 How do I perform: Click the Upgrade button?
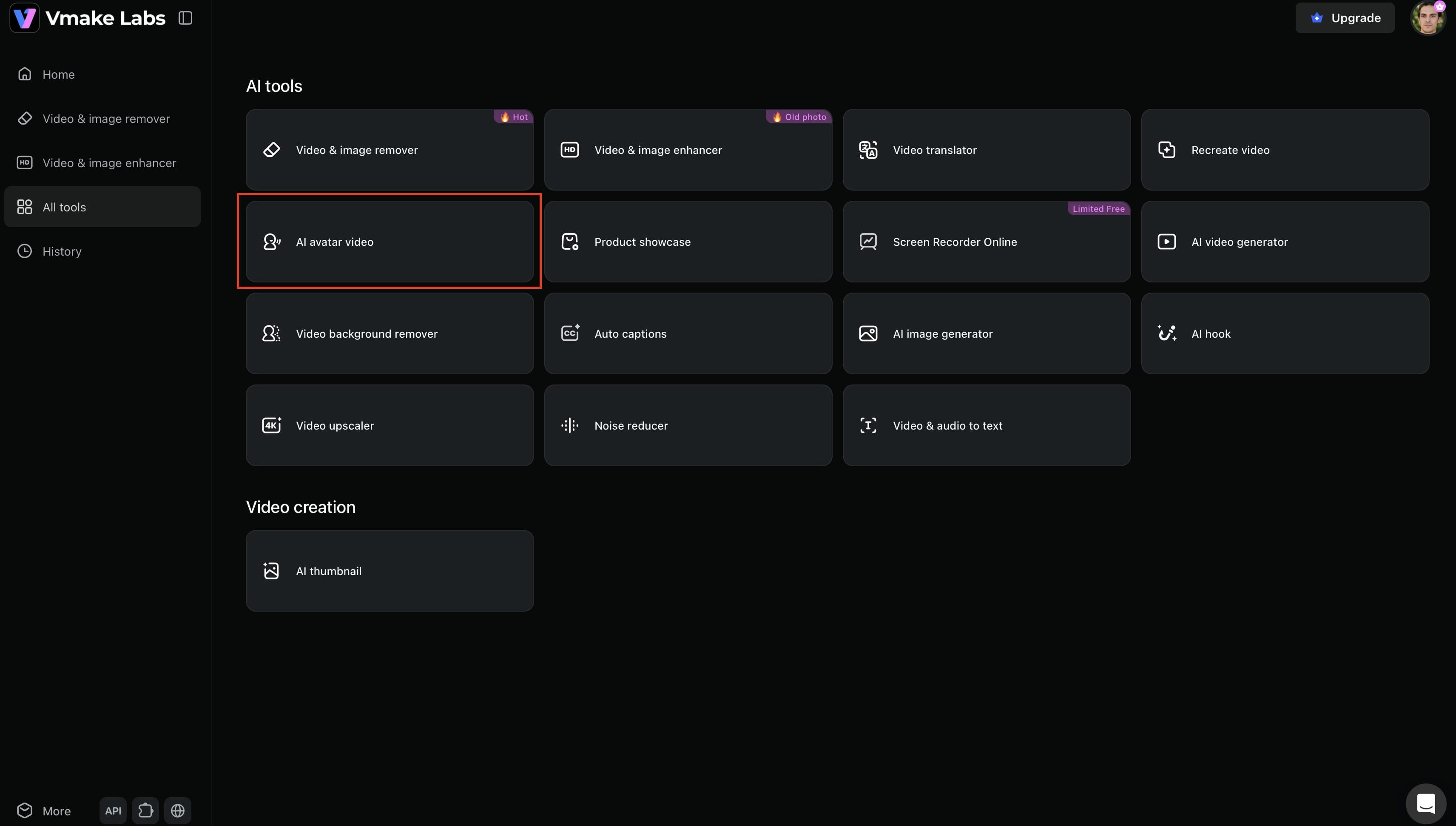point(1345,18)
